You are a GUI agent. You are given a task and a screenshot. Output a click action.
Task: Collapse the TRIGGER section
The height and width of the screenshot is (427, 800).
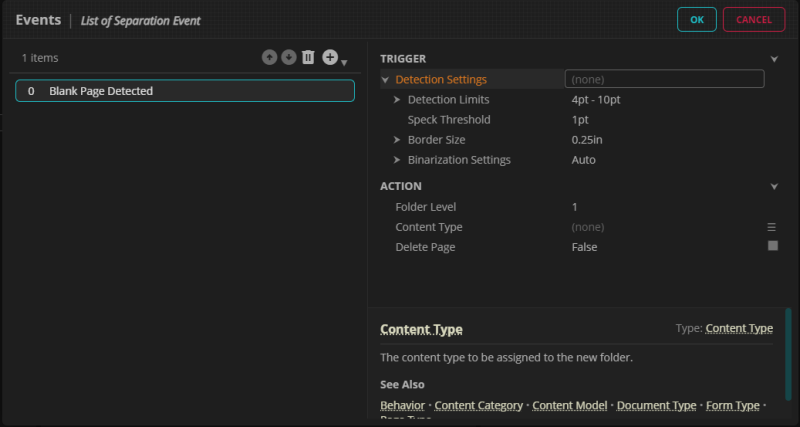pos(774,59)
